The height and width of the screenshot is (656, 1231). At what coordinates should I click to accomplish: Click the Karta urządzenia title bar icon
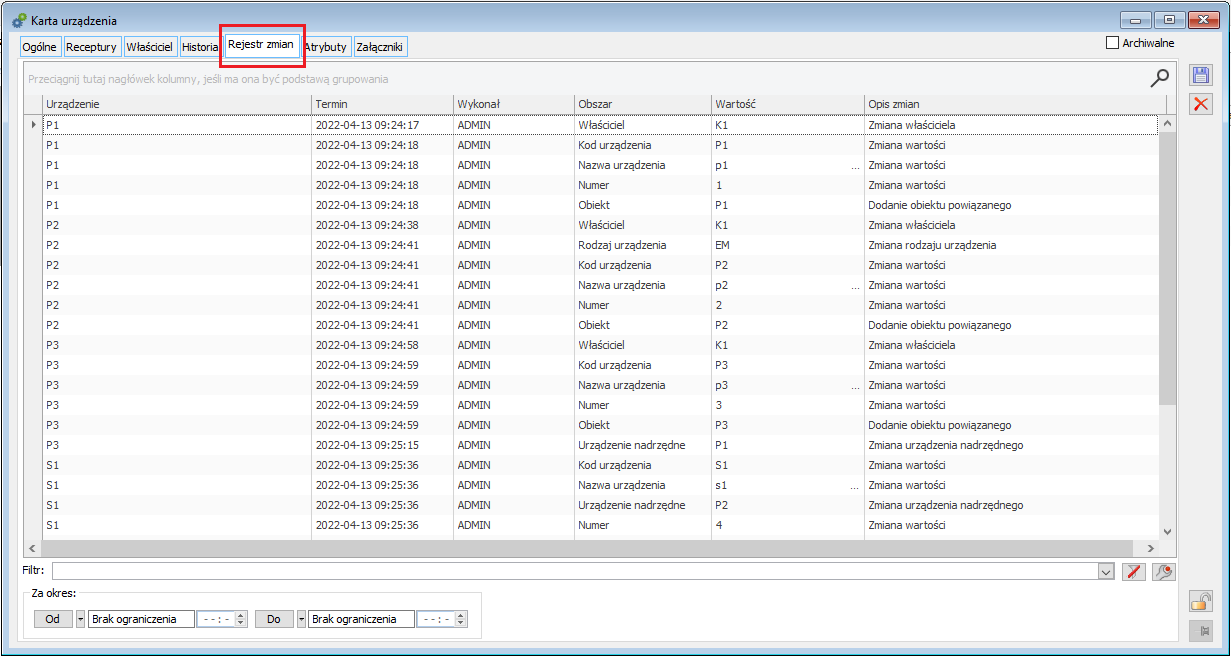[x=19, y=19]
